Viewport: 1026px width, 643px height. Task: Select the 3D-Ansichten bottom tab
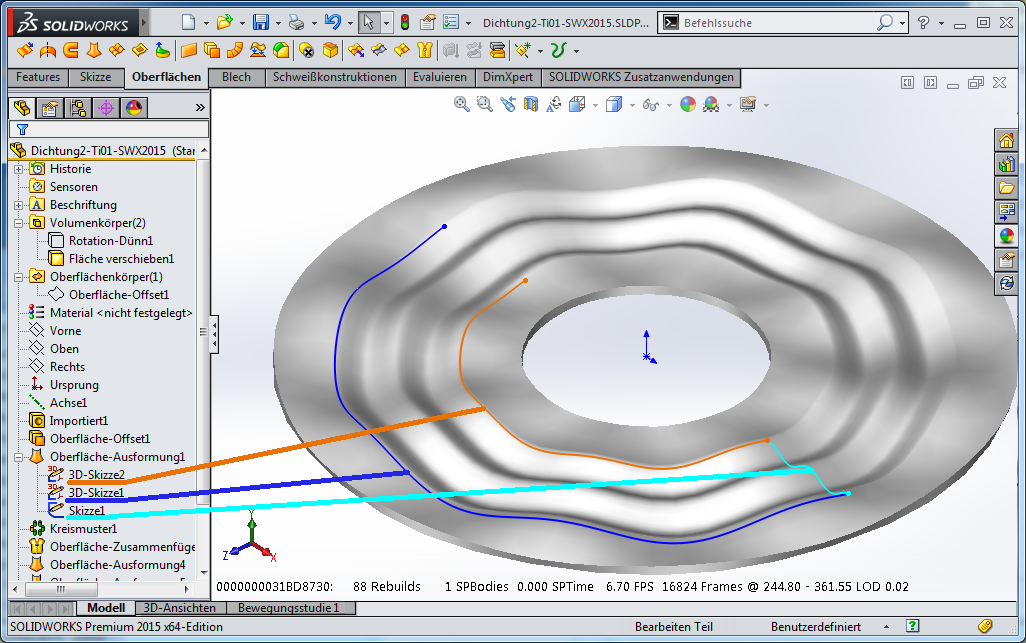pyautogui.click(x=180, y=608)
